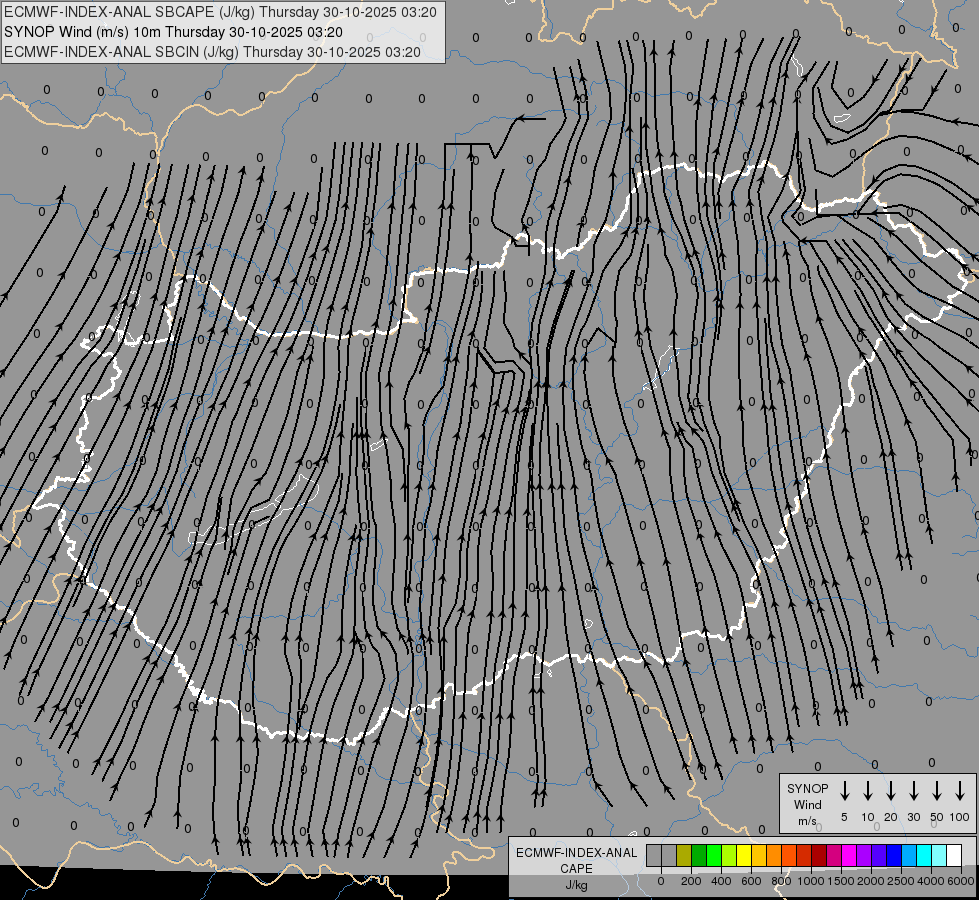Click the '6000' tick on CAPE scale
This screenshot has height=900, width=979.
click(x=961, y=881)
